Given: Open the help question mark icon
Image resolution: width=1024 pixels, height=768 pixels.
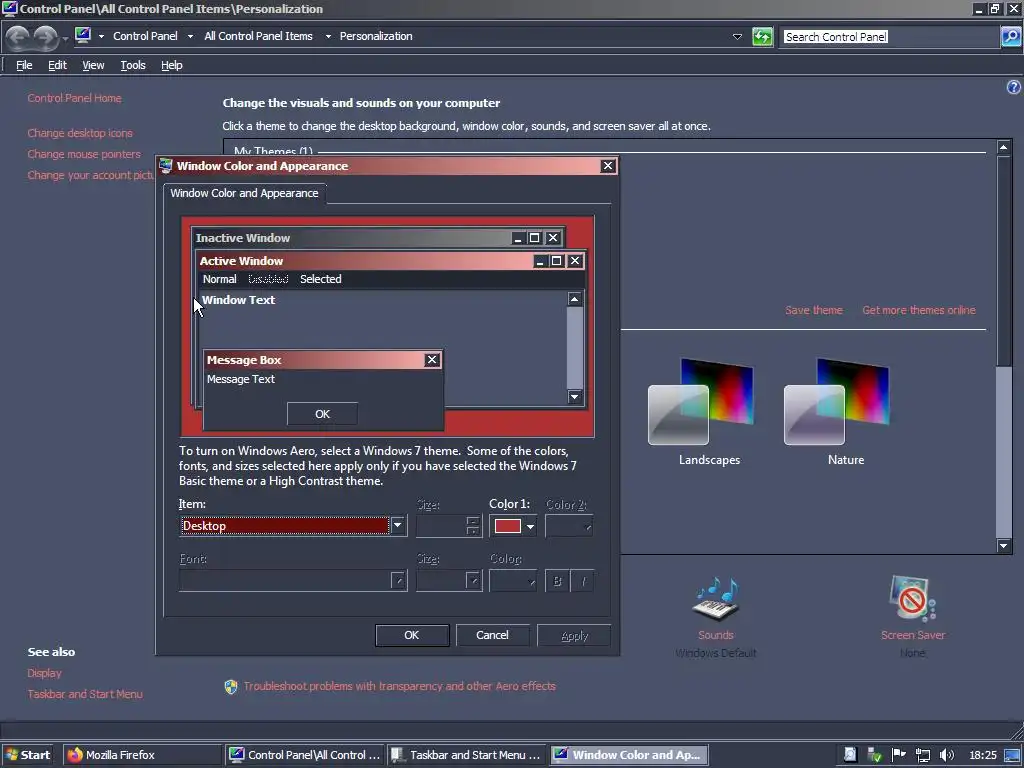Looking at the screenshot, I should pos(1014,88).
